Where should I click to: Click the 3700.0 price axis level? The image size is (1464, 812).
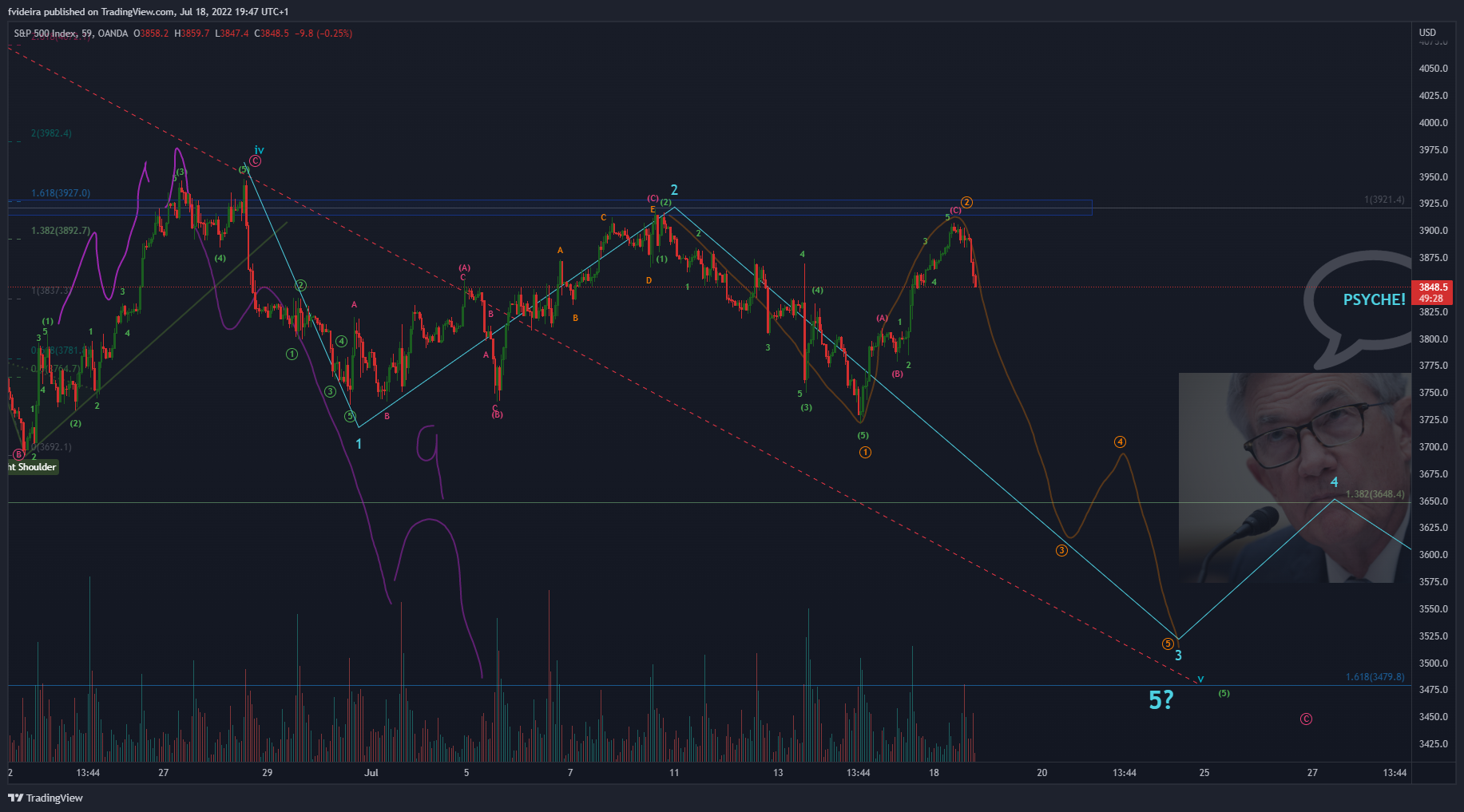1433,447
